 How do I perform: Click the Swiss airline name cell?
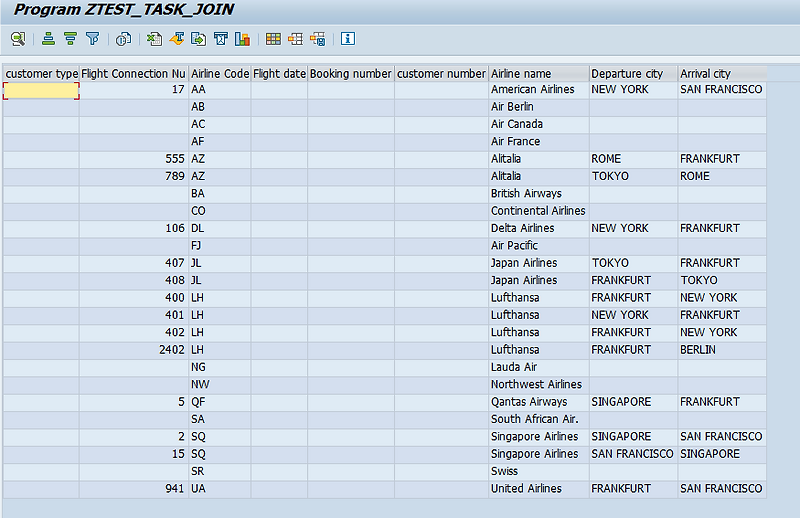[539, 472]
